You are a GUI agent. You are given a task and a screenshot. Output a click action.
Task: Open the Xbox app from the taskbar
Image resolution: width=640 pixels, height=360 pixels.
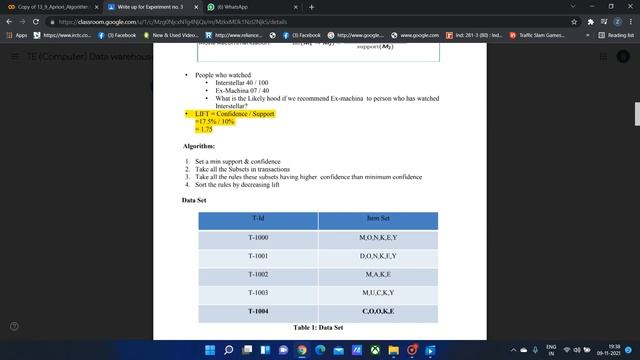coord(375,350)
